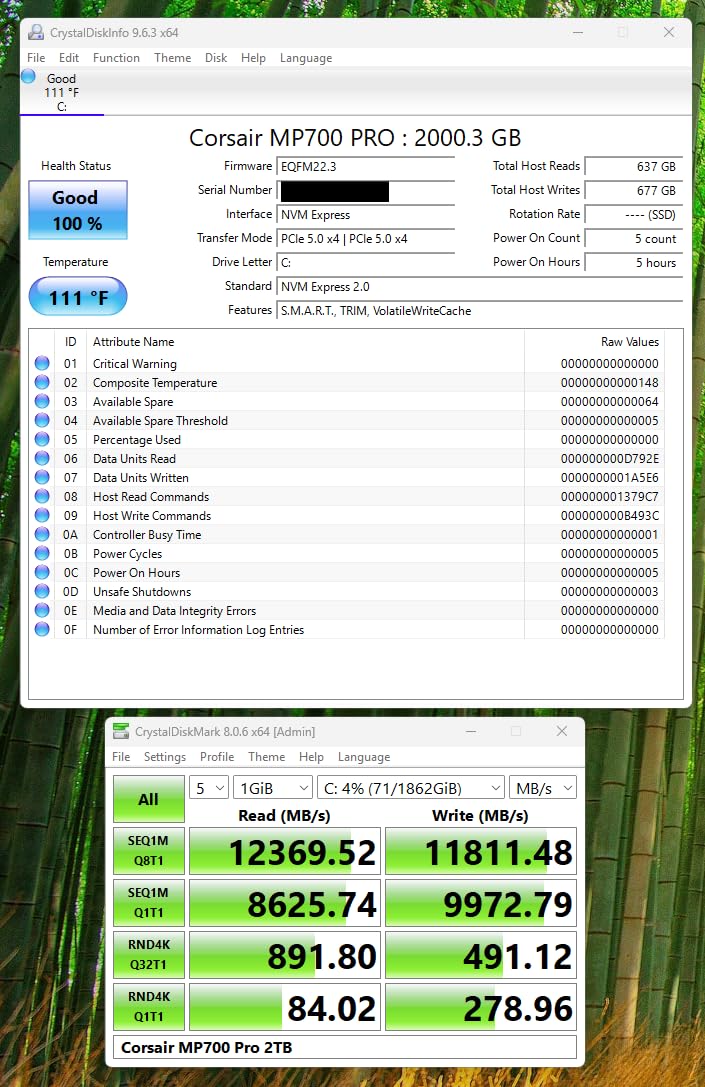Click Total Host Reads value 637 GB
The width and height of the screenshot is (705, 1087).
click(634, 166)
